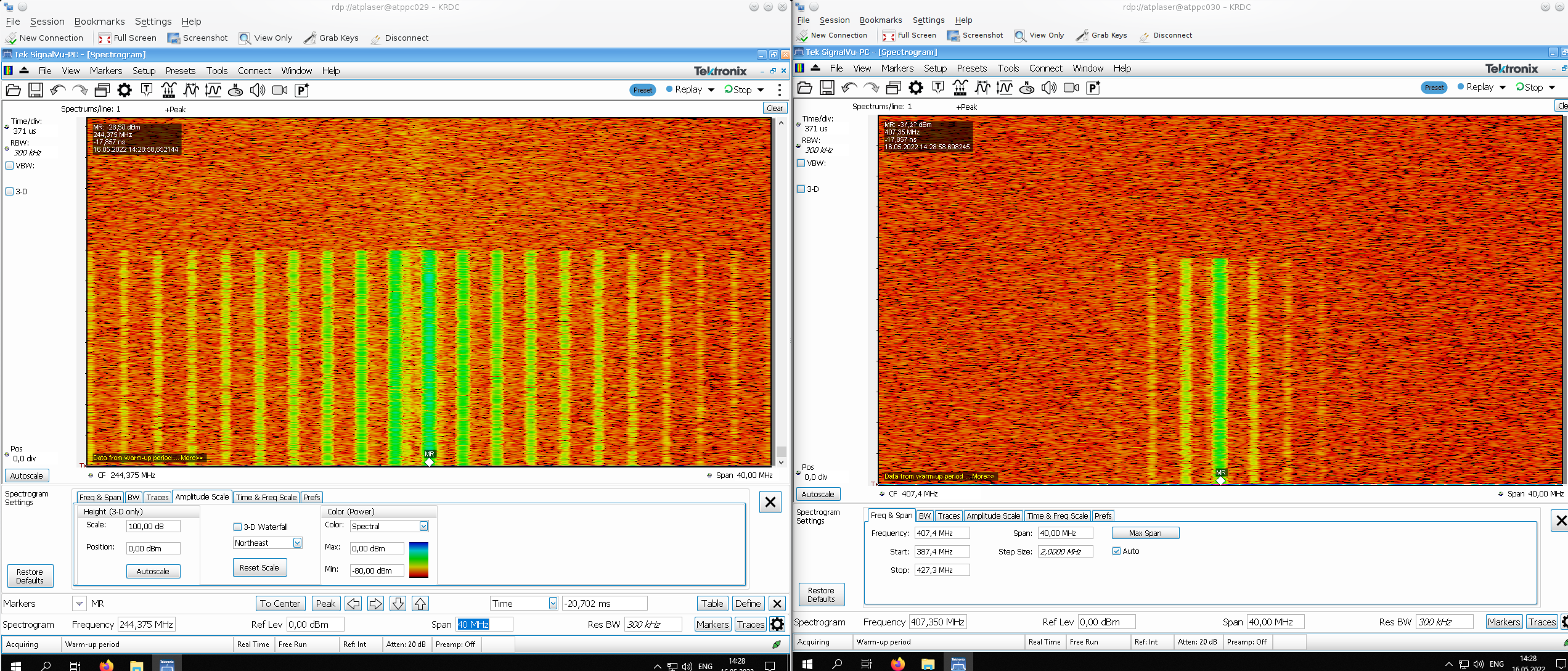The image size is (1568, 671).
Task: Click Amplitude waveform icon in left SignalVu toolbar
Action: (x=213, y=90)
